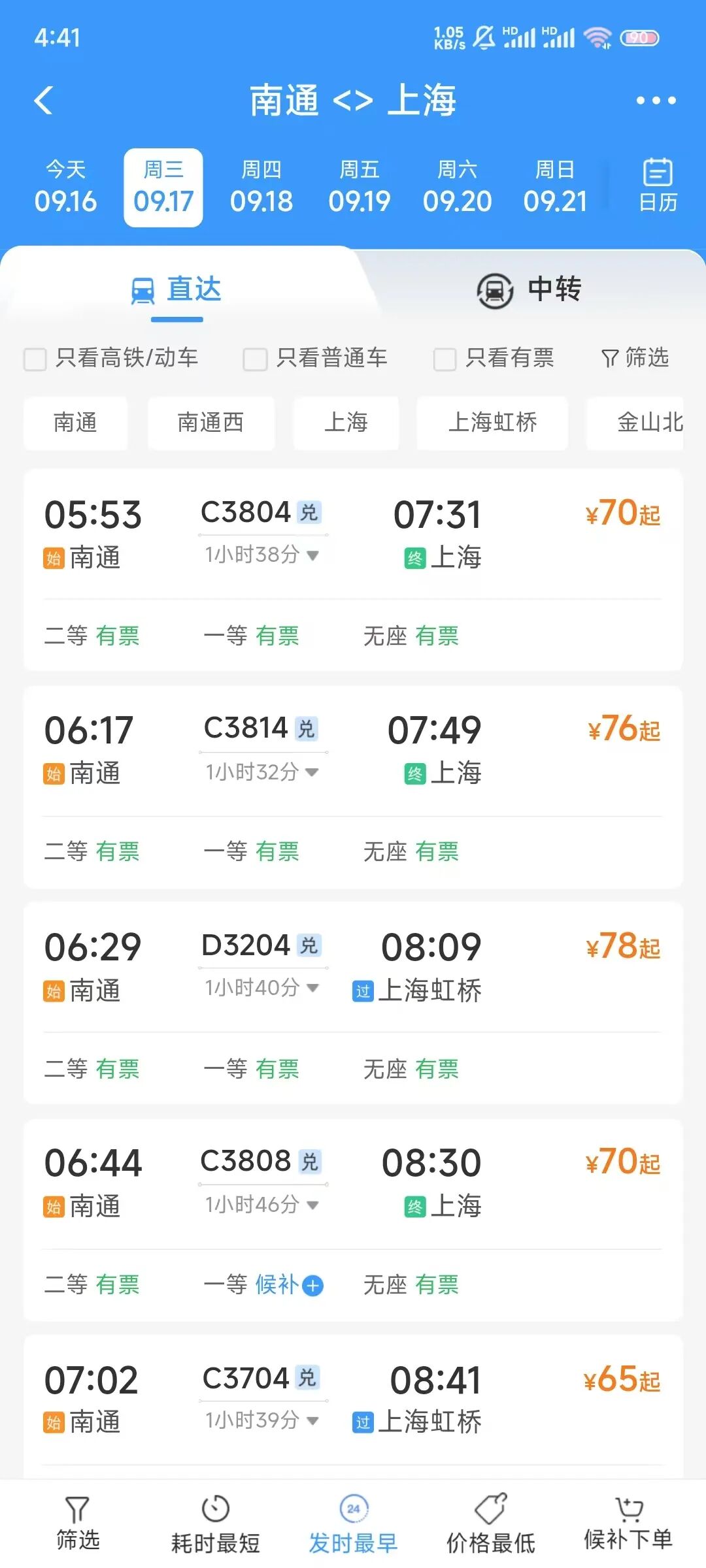Open top-right 筛选 filter button
706x1568 pixels.
point(635,358)
